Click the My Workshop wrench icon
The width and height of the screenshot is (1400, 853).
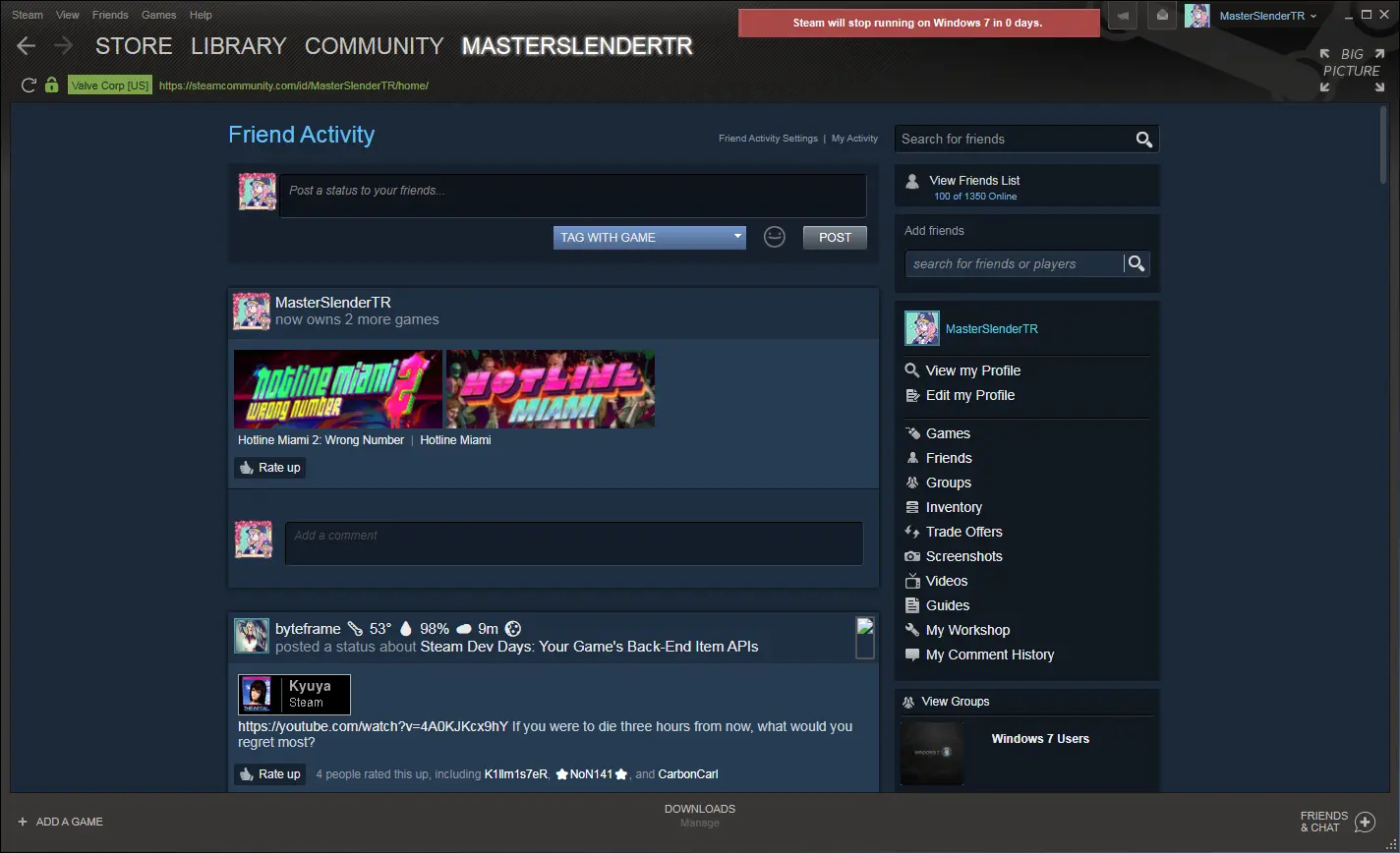pyautogui.click(x=911, y=630)
